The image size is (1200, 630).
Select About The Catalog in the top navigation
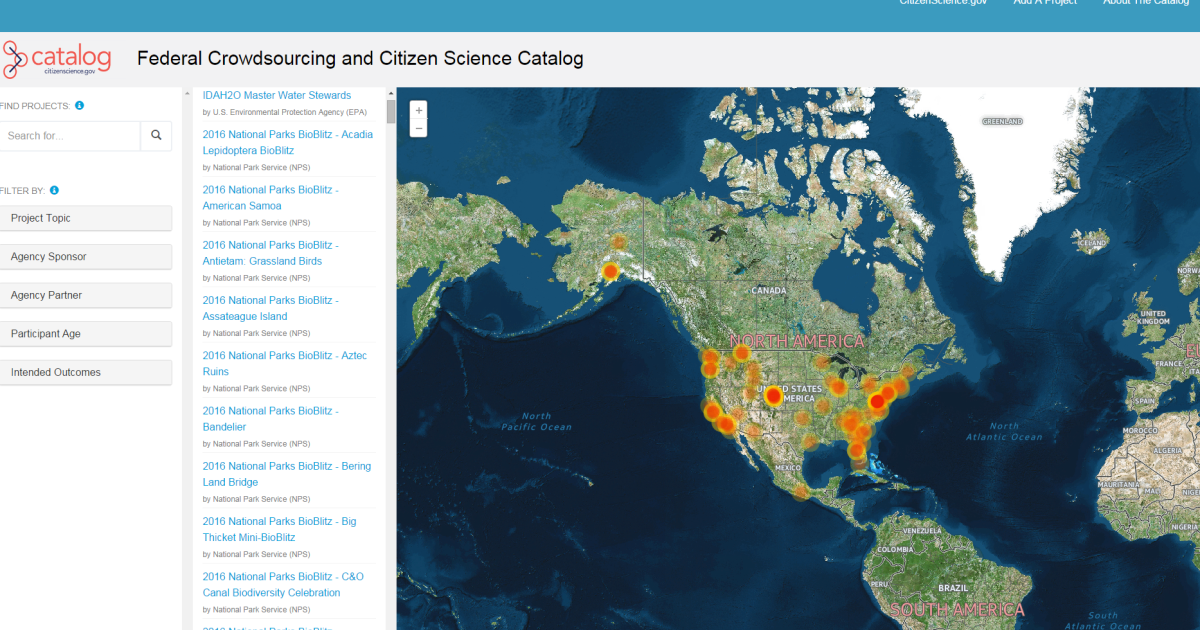(x=1146, y=3)
